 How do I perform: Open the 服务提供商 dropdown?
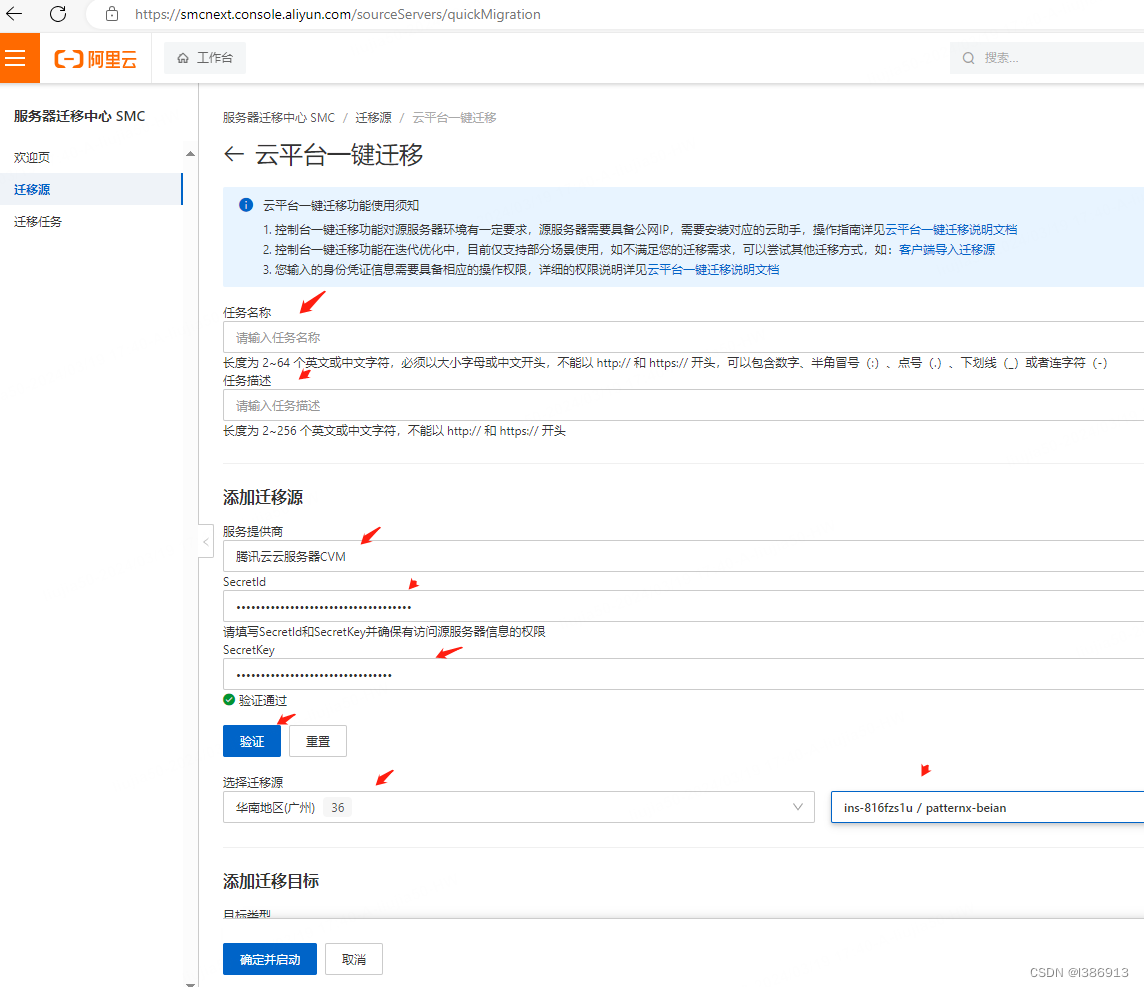click(683, 556)
